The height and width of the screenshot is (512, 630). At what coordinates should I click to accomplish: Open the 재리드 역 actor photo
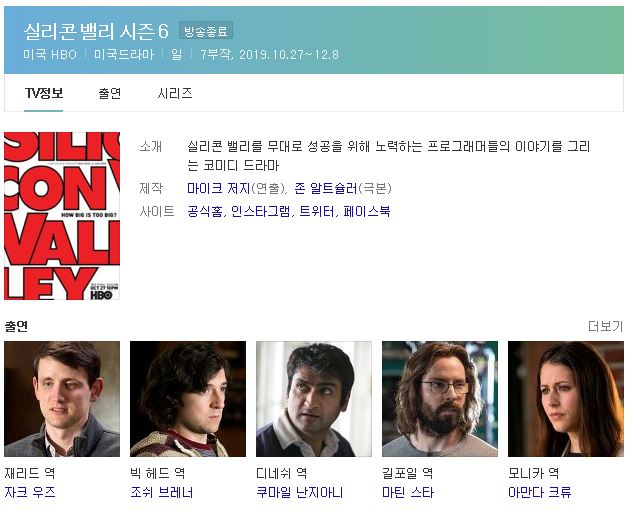coord(62,399)
